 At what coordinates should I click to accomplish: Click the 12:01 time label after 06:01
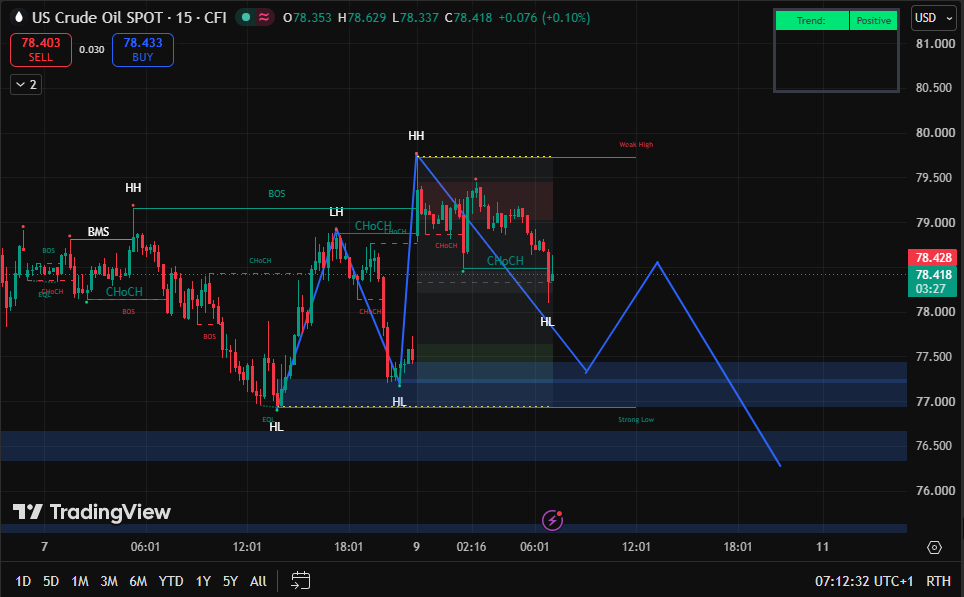point(247,547)
